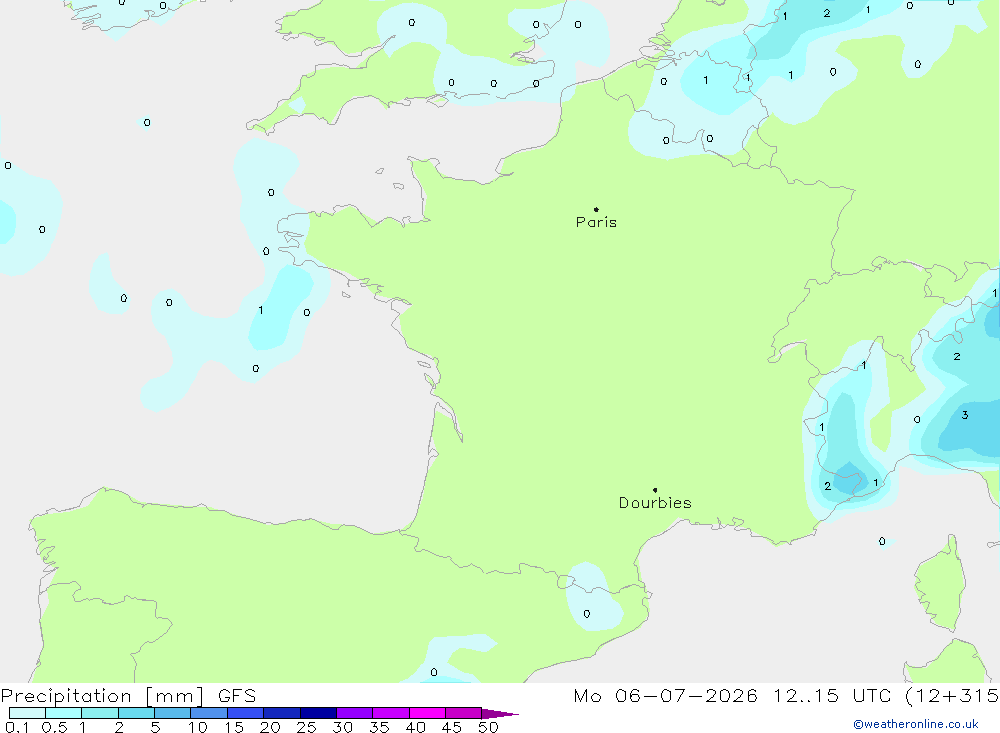Click the legend label '0.5'
The height and width of the screenshot is (733, 1000).
click(54, 727)
